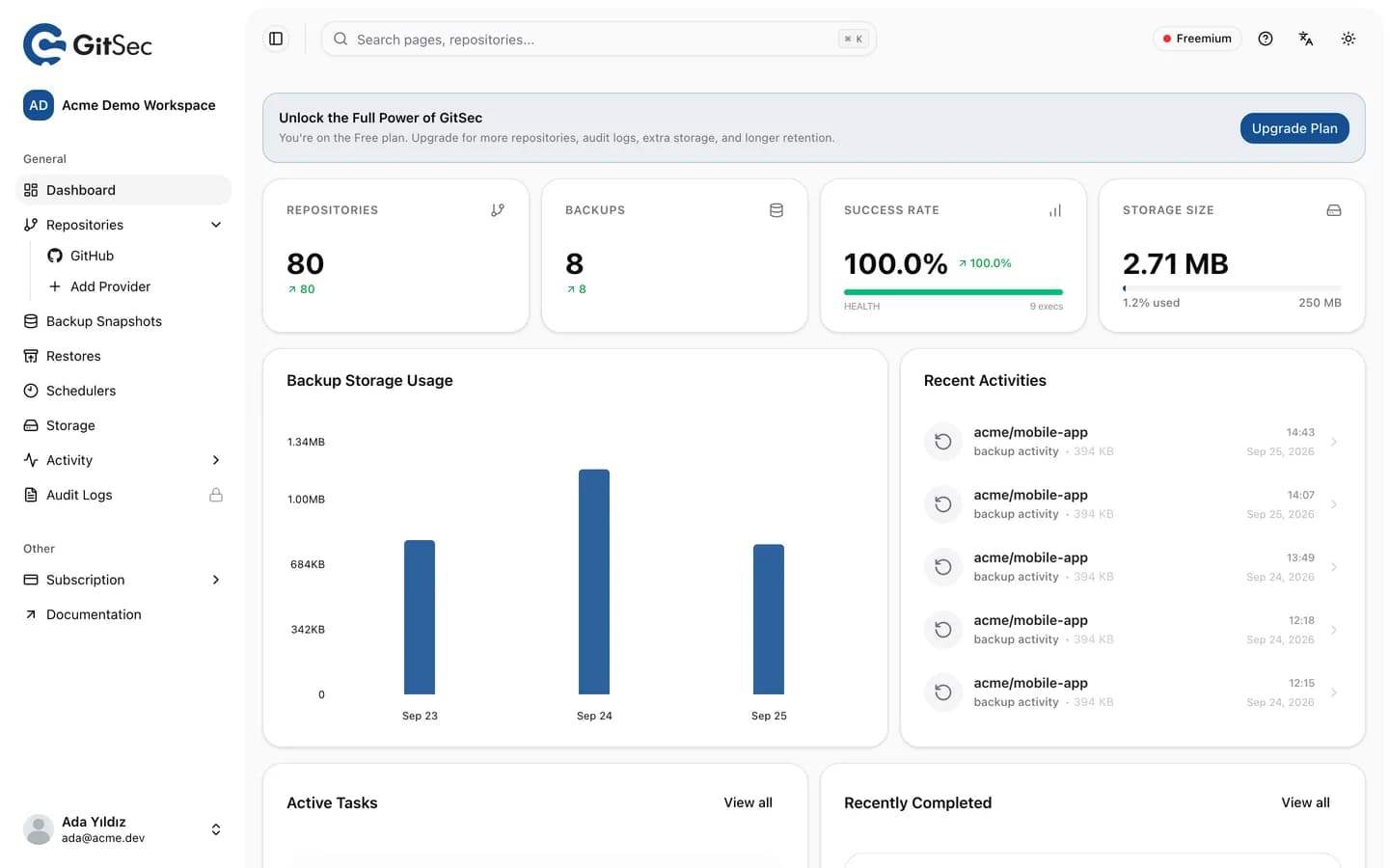Click the Sep 25 storage bar
The height and width of the screenshot is (868, 1389).
[769, 619]
